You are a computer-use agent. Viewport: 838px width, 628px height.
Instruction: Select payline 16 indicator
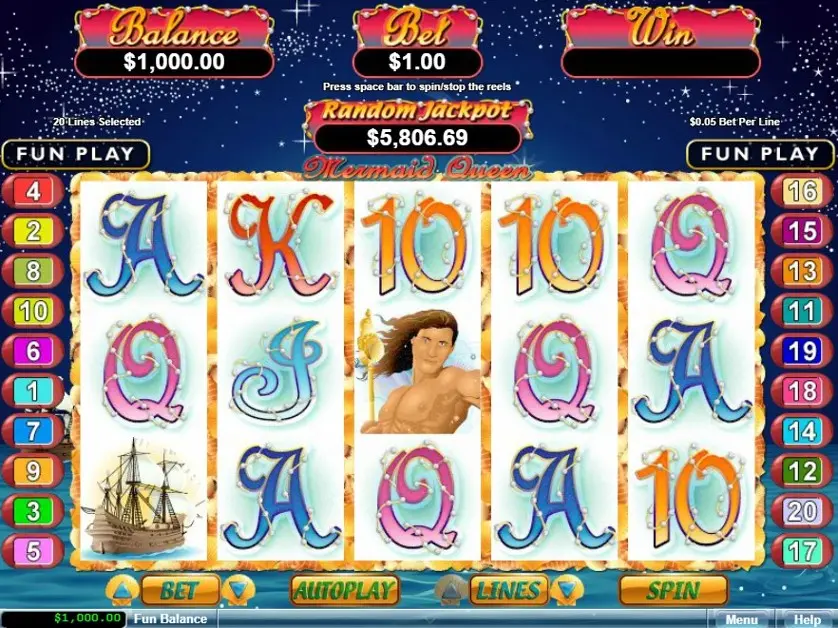[802, 191]
